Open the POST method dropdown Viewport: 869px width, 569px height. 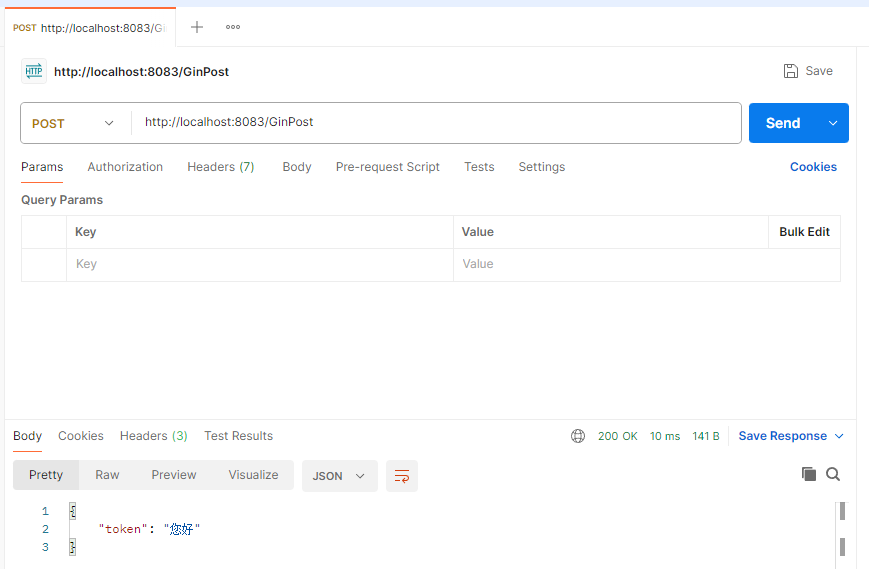click(x=73, y=123)
